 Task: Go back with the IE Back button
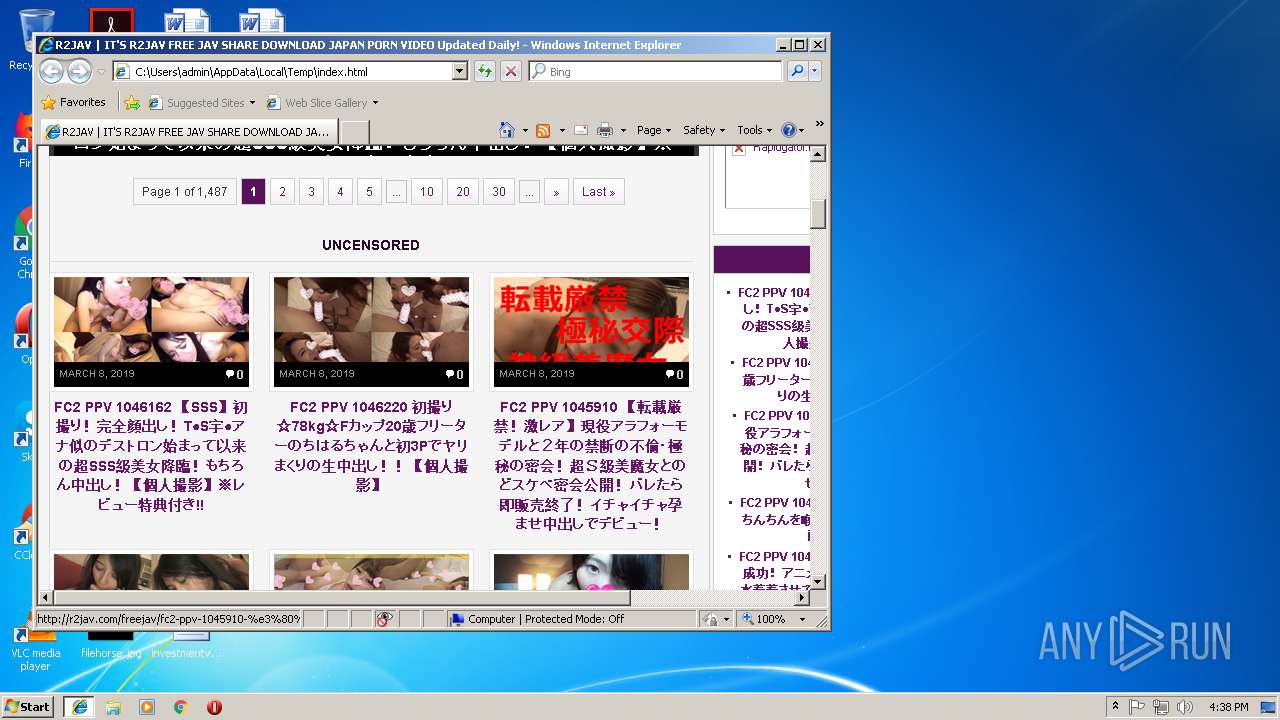(x=51, y=71)
